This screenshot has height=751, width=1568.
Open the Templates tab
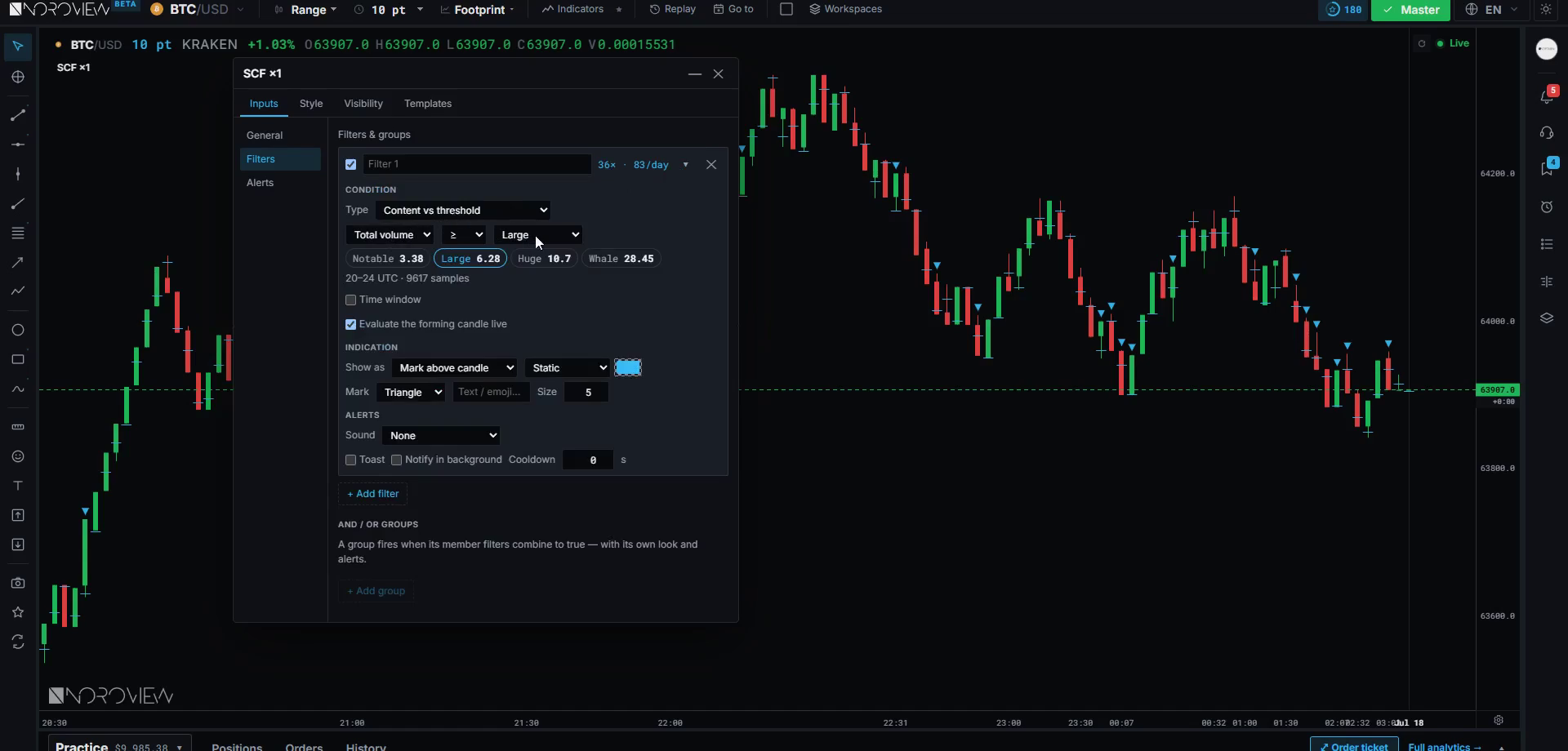coord(428,104)
